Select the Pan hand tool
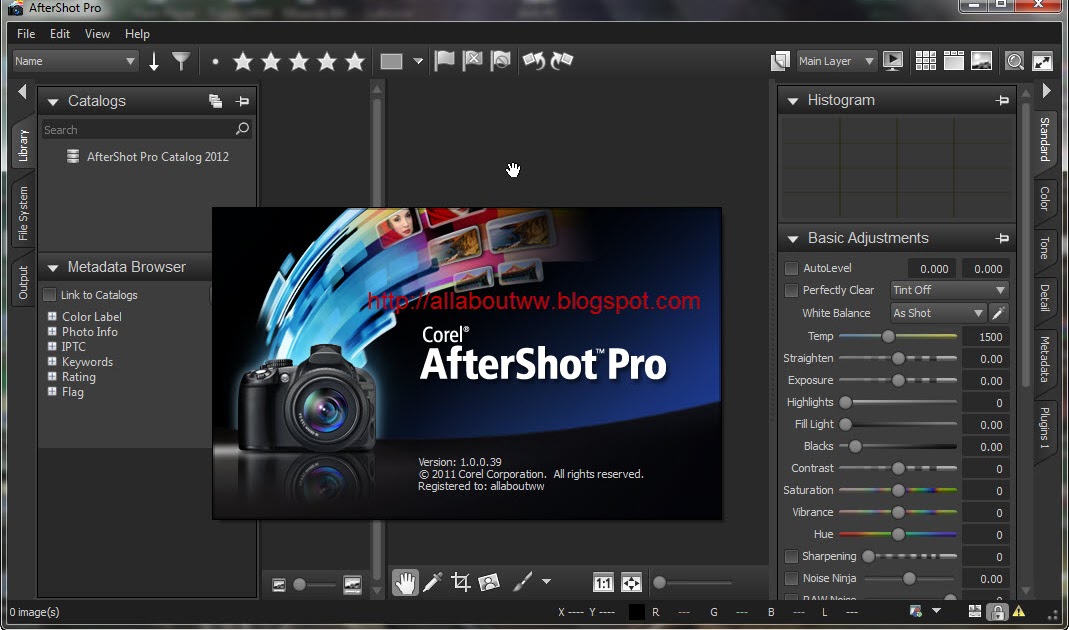Viewport: 1069px width, 630px height. click(x=405, y=583)
